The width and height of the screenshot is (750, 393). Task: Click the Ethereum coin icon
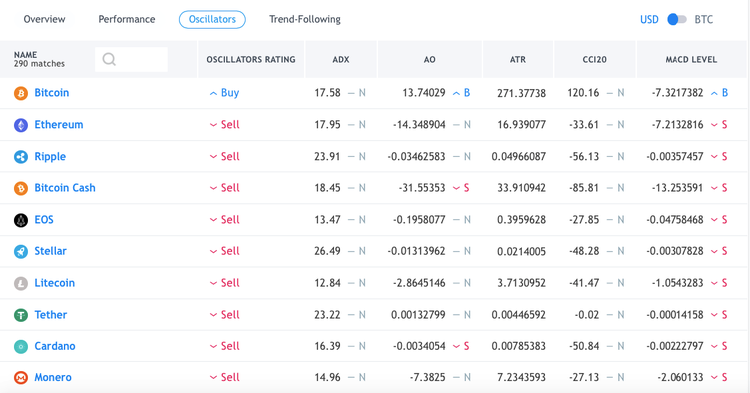[21, 125]
